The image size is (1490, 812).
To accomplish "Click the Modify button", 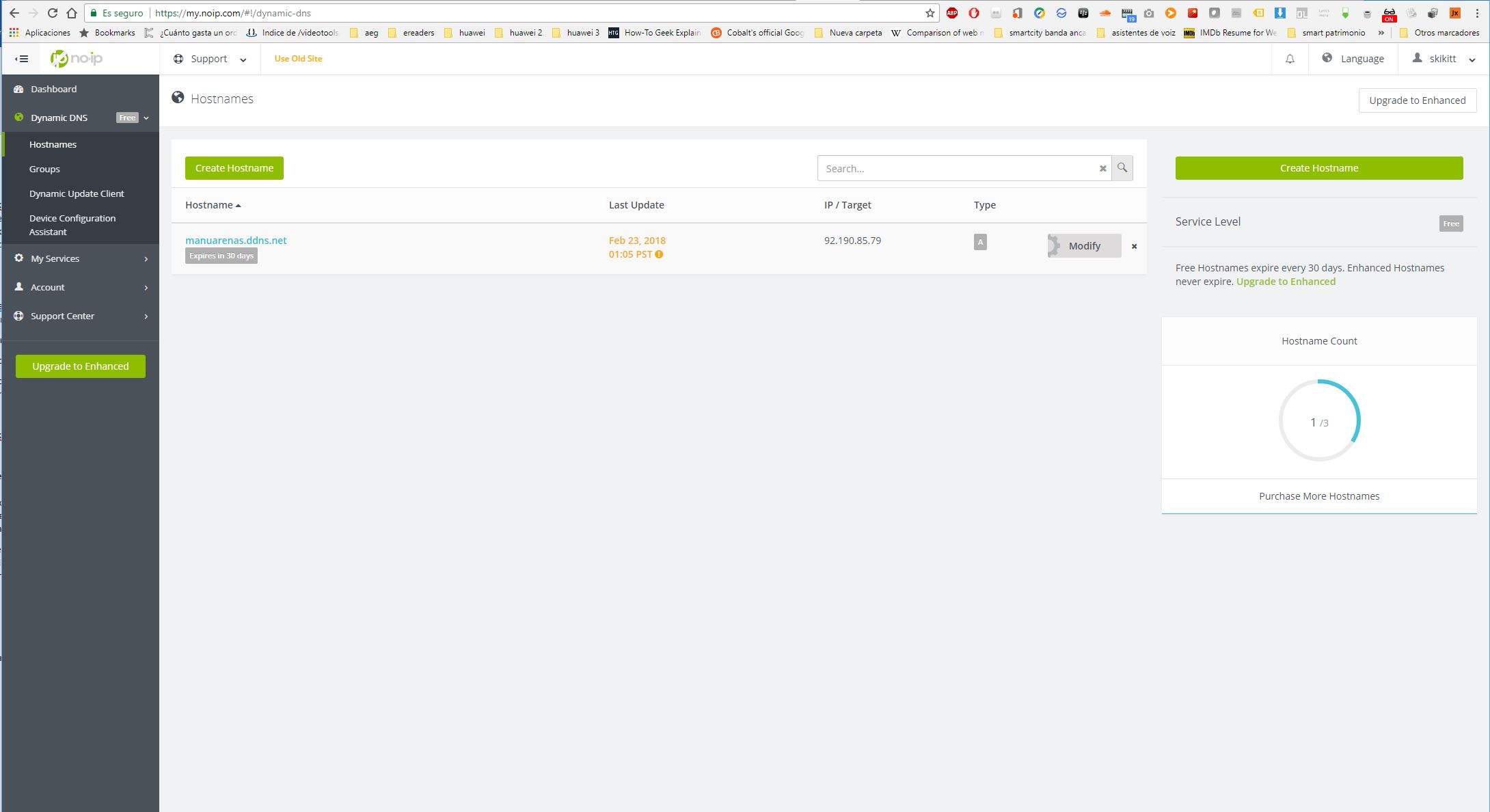I will [x=1084, y=246].
